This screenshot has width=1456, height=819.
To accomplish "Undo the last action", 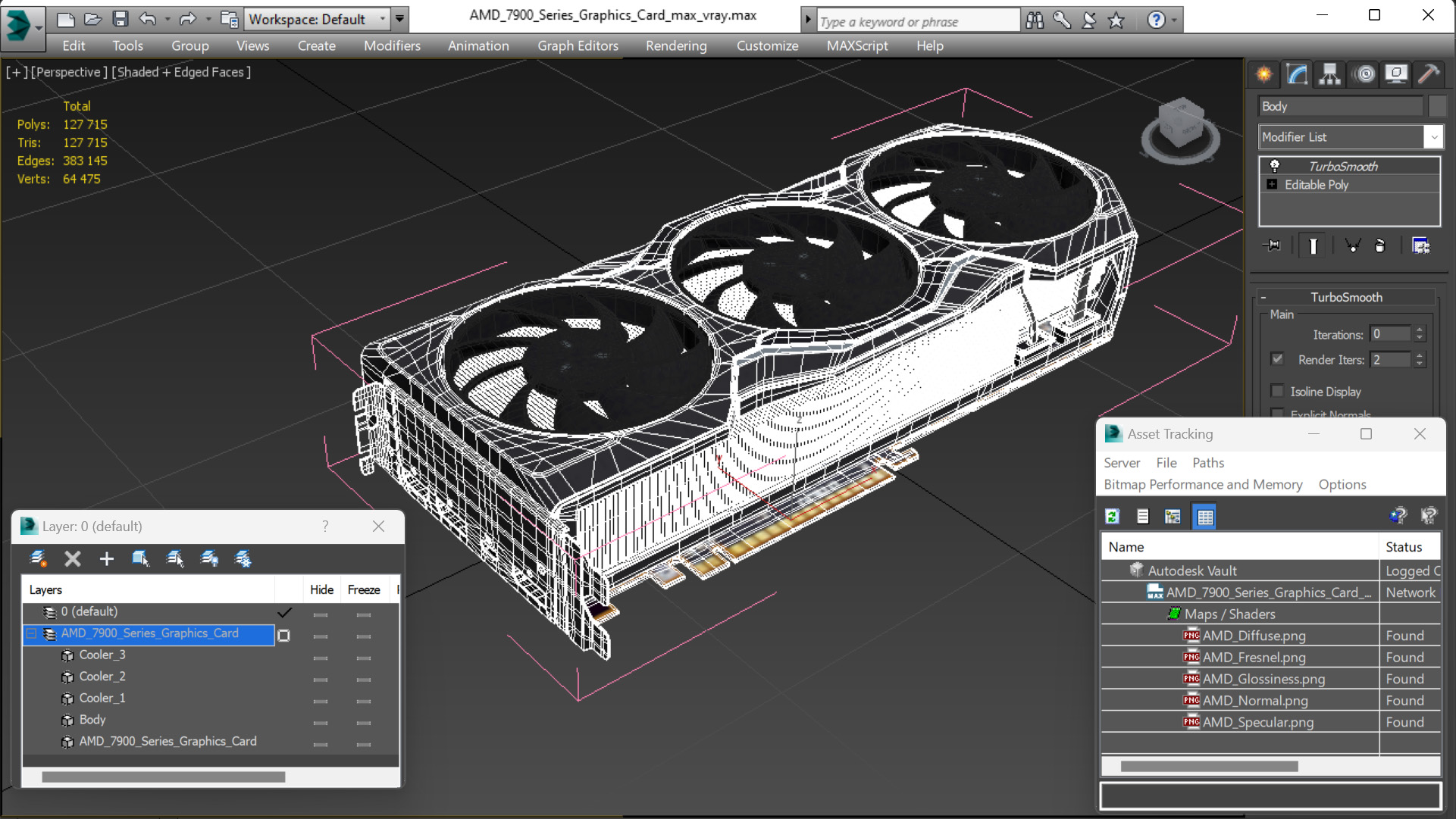I will 147,19.
